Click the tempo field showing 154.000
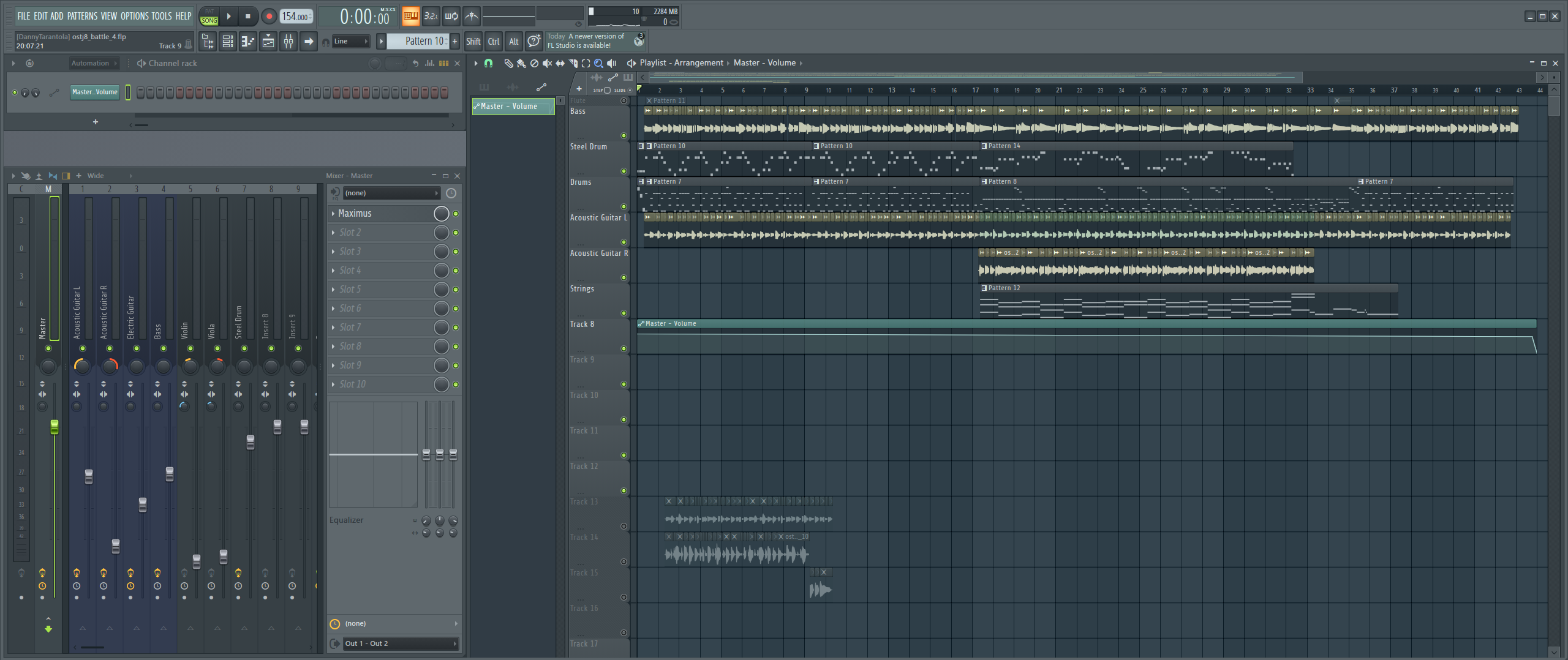Image resolution: width=1568 pixels, height=660 pixels. coord(296,17)
